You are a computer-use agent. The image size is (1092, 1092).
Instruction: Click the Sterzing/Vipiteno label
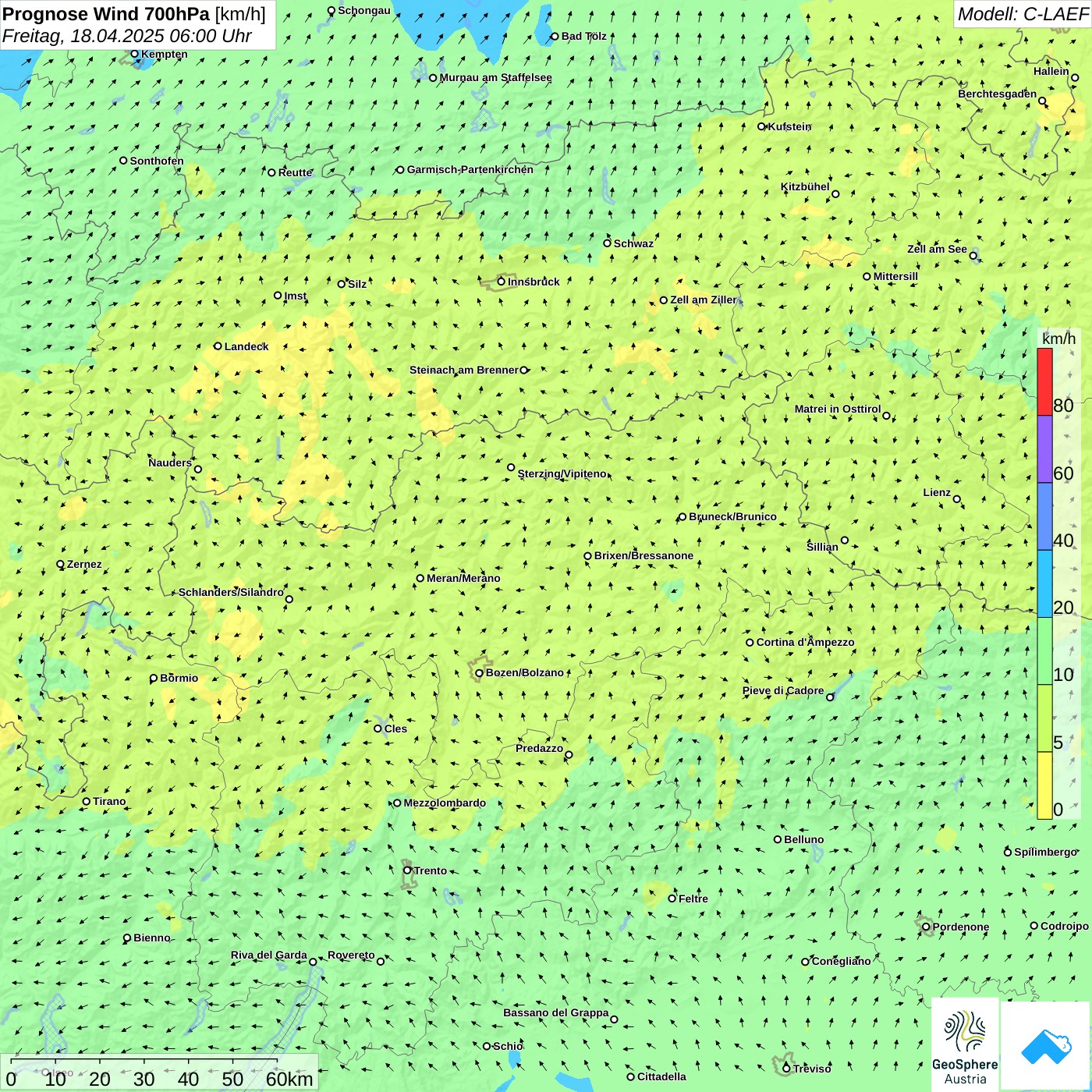pyautogui.click(x=562, y=473)
